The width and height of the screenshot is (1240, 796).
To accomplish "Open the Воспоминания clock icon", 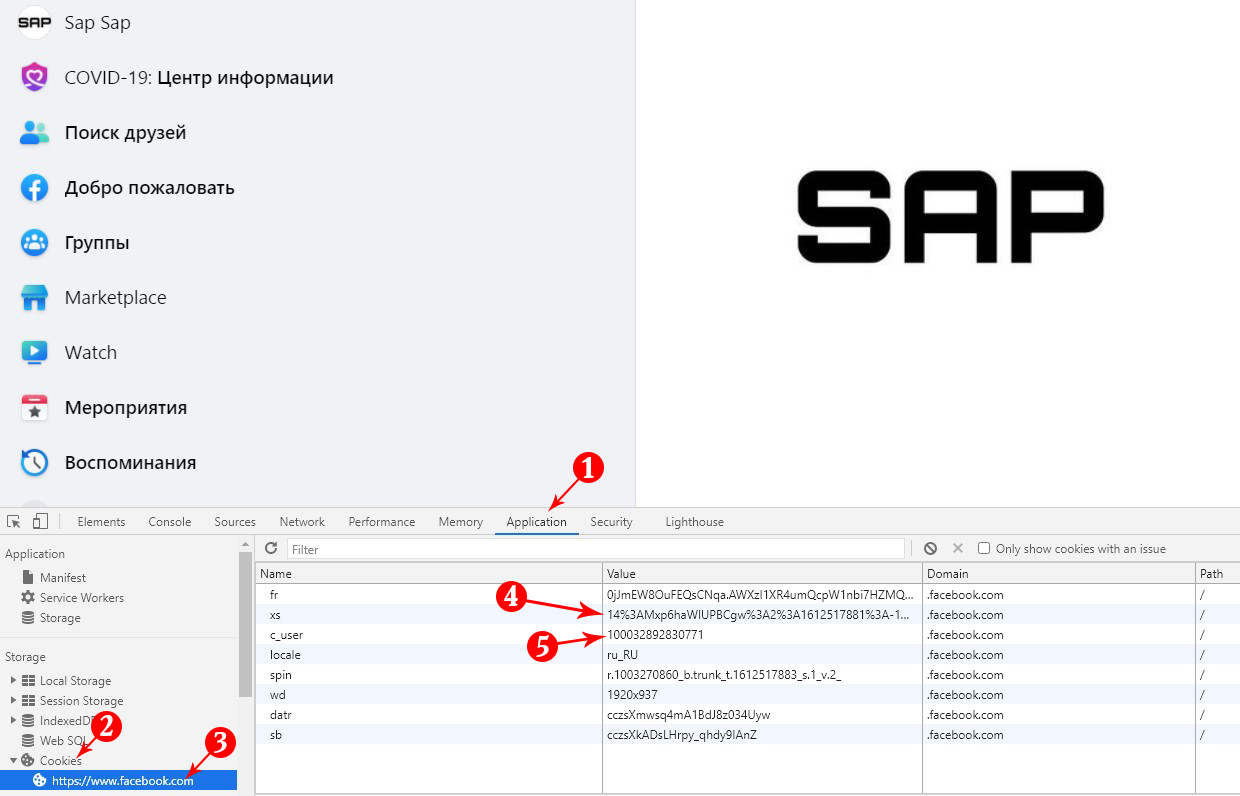I will 35,462.
